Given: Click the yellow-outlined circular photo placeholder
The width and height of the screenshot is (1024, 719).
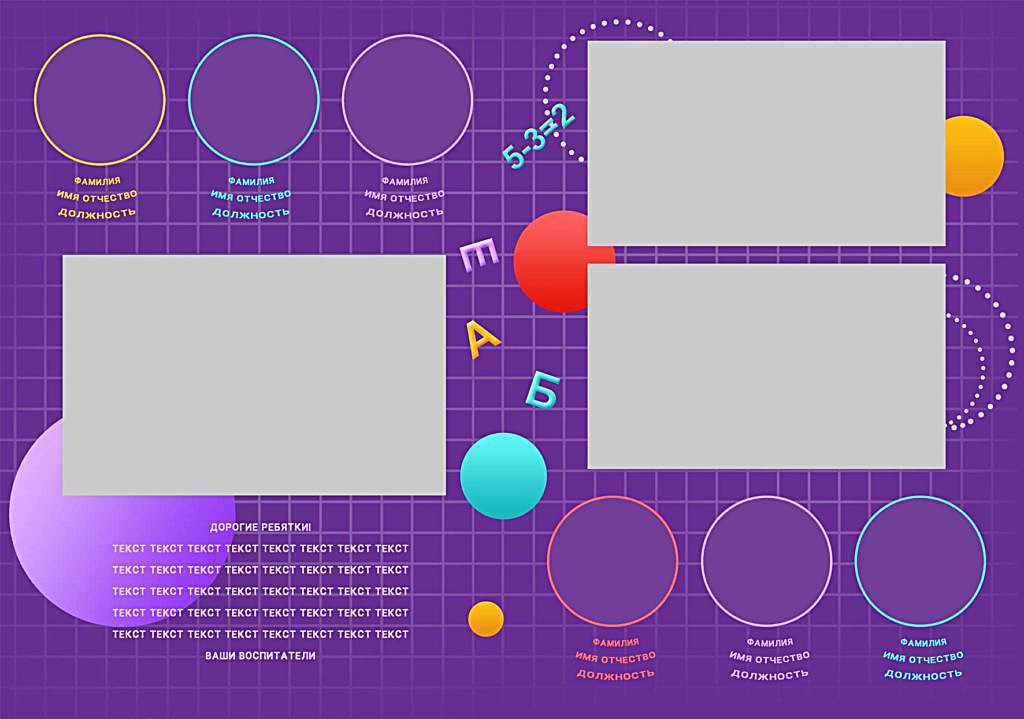Looking at the screenshot, I should click(x=99, y=100).
